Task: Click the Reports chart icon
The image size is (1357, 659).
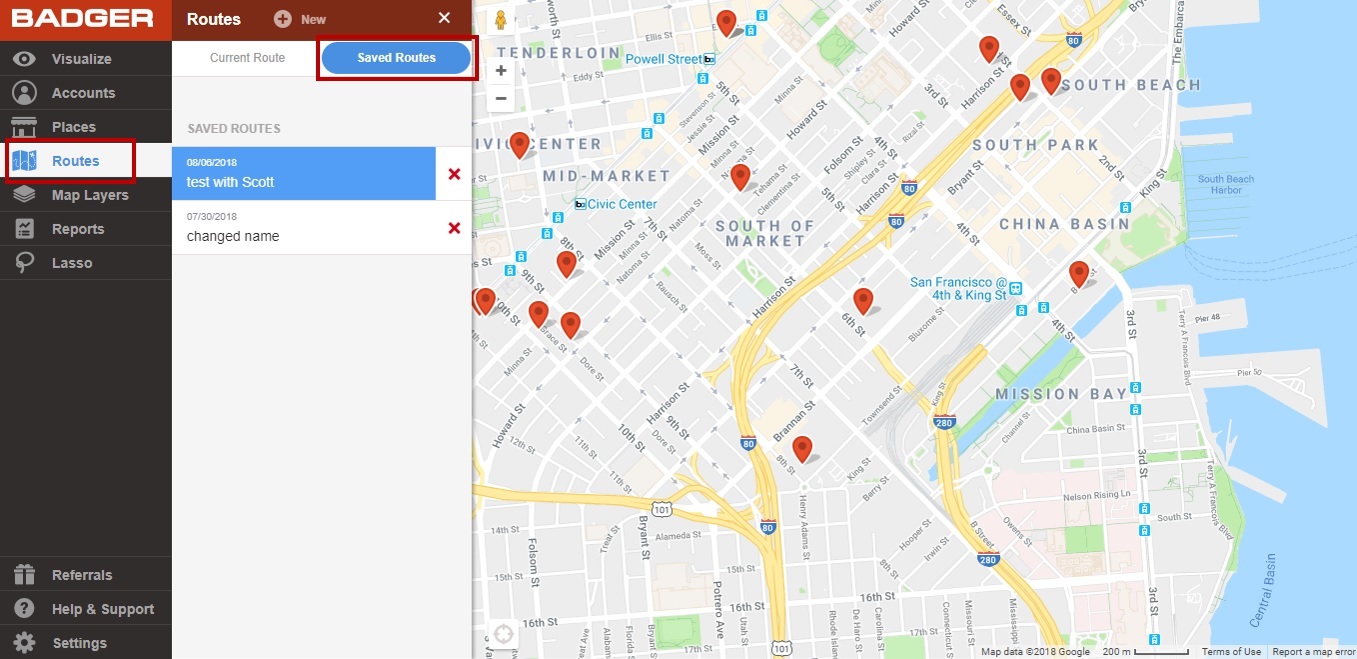Action: 24,229
